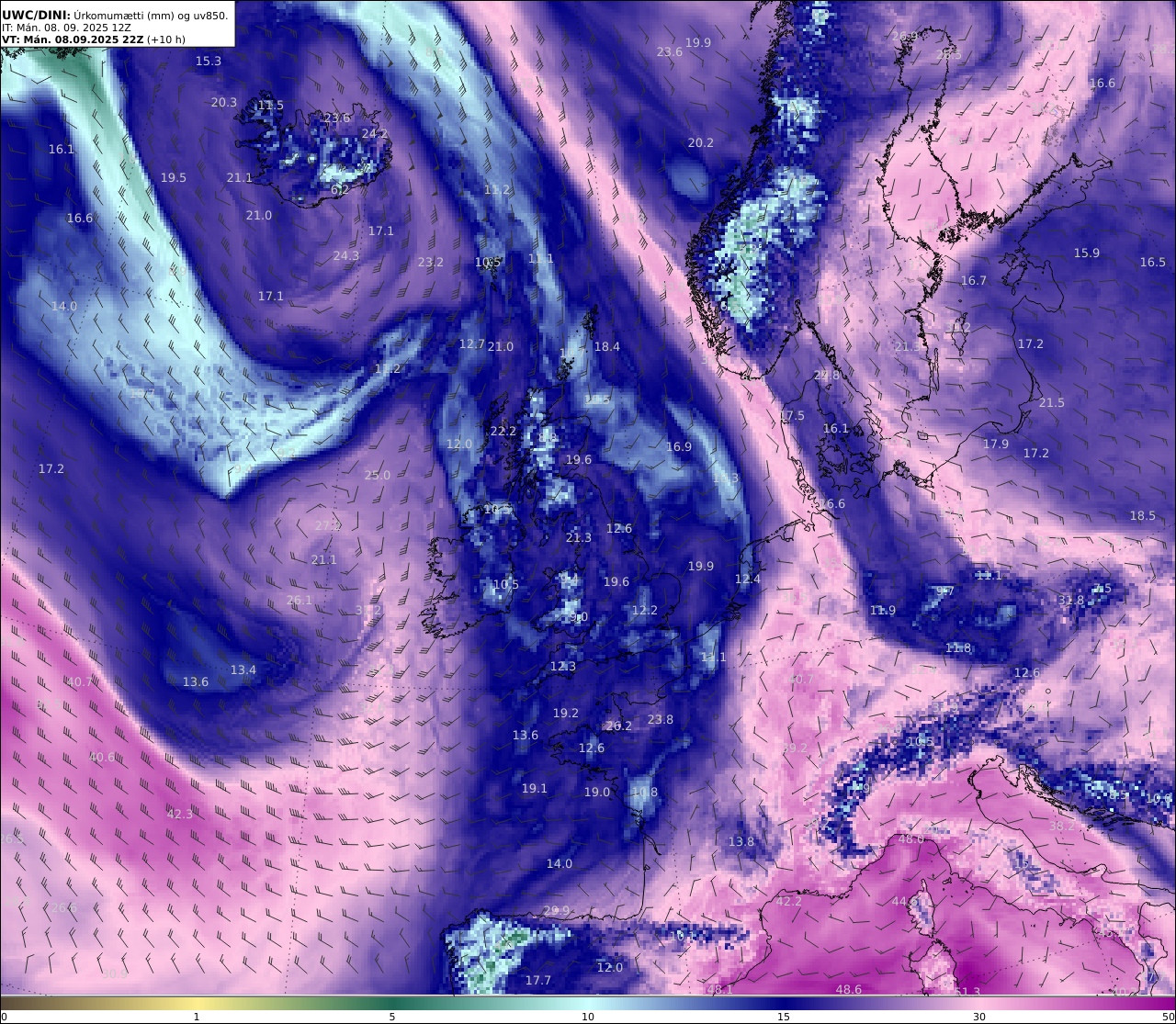Click the 17.7 value label

538,981
